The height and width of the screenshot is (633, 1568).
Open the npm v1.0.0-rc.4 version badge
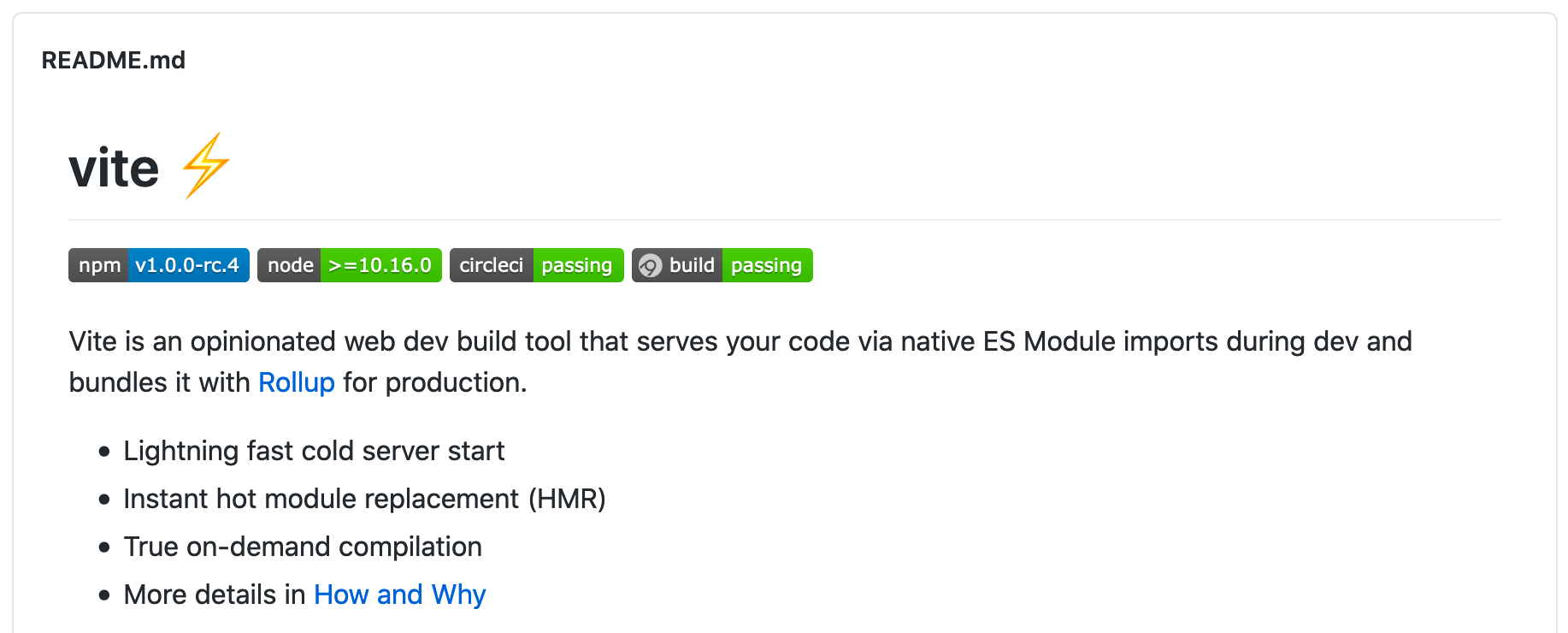click(x=159, y=265)
